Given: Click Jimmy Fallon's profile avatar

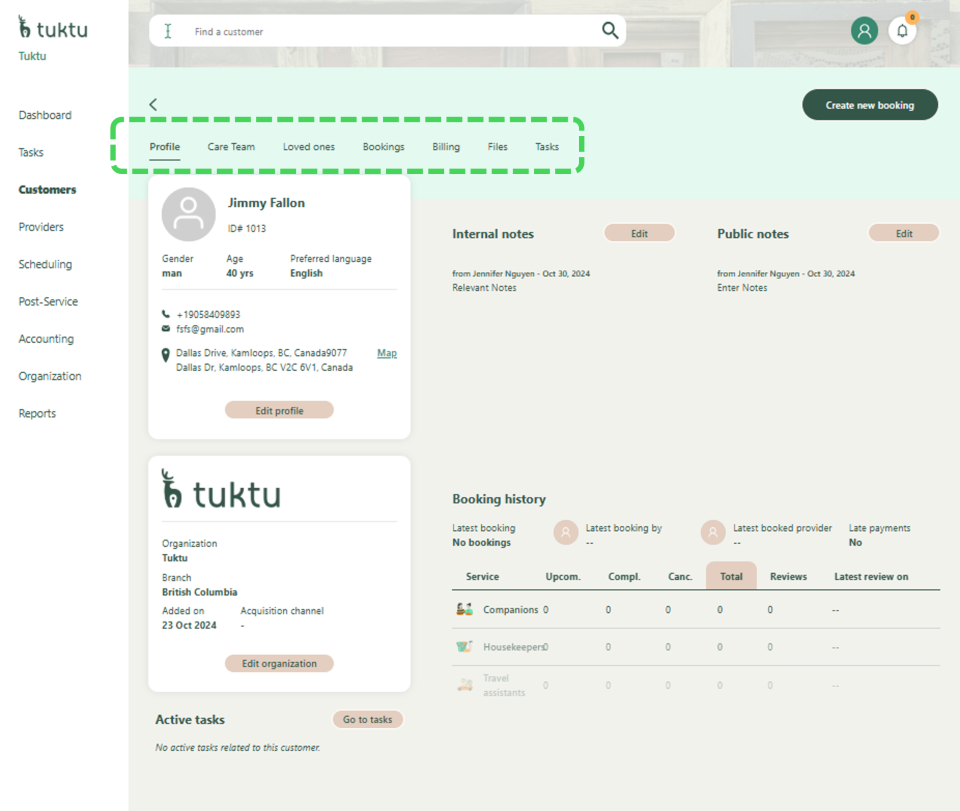Looking at the screenshot, I should [188, 214].
